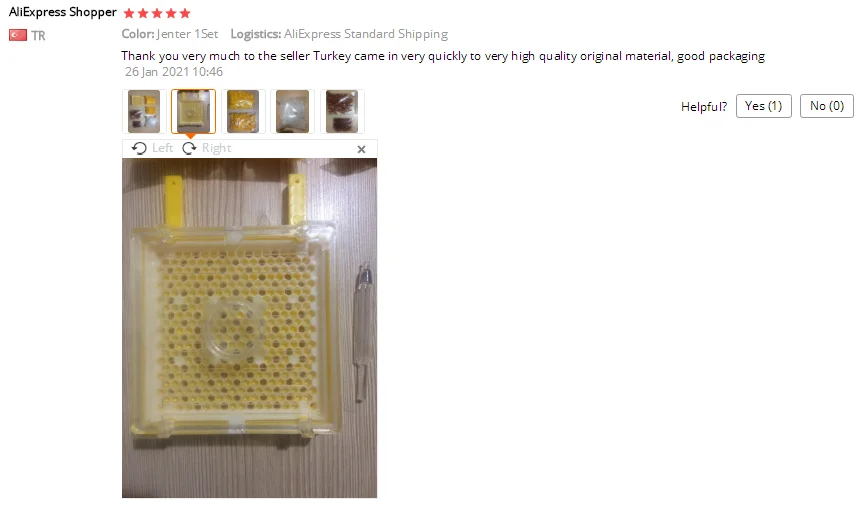Click the Right rotate text label
The height and width of the screenshot is (509, 860).
tap(217, 148)
